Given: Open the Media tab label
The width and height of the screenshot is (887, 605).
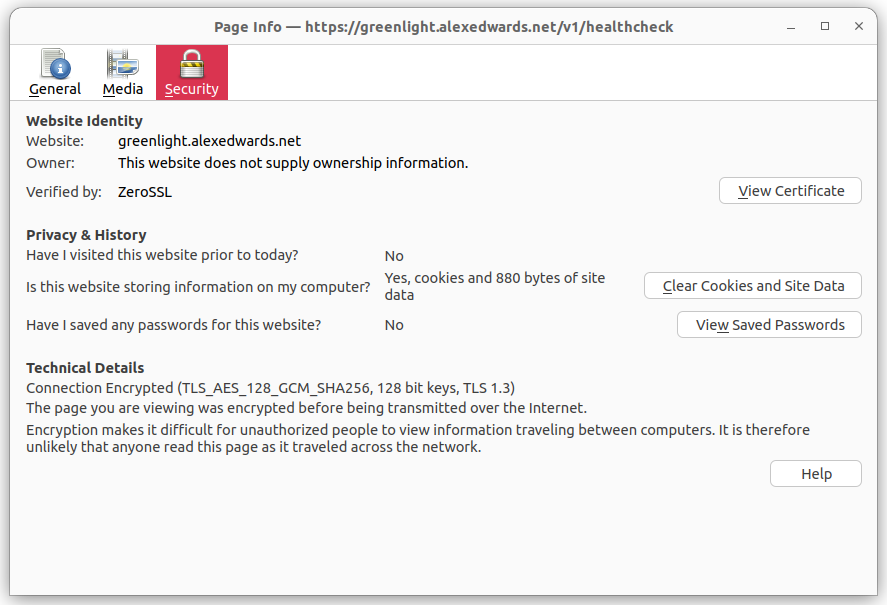Looking at the screenshot, I should point(123,89).
